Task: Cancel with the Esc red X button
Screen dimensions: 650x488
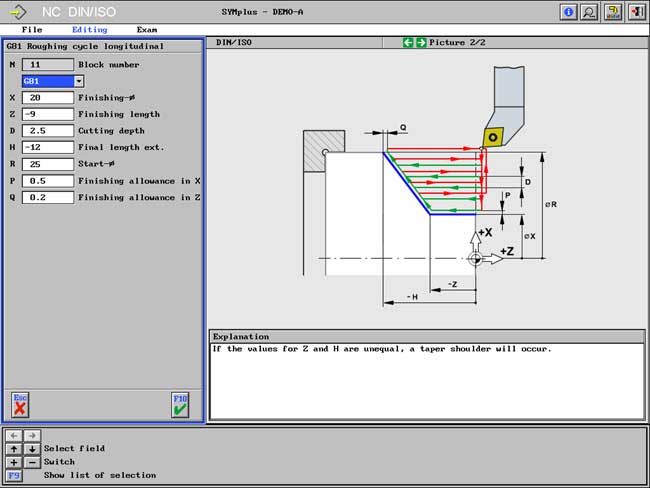Action: pos(20,405)
